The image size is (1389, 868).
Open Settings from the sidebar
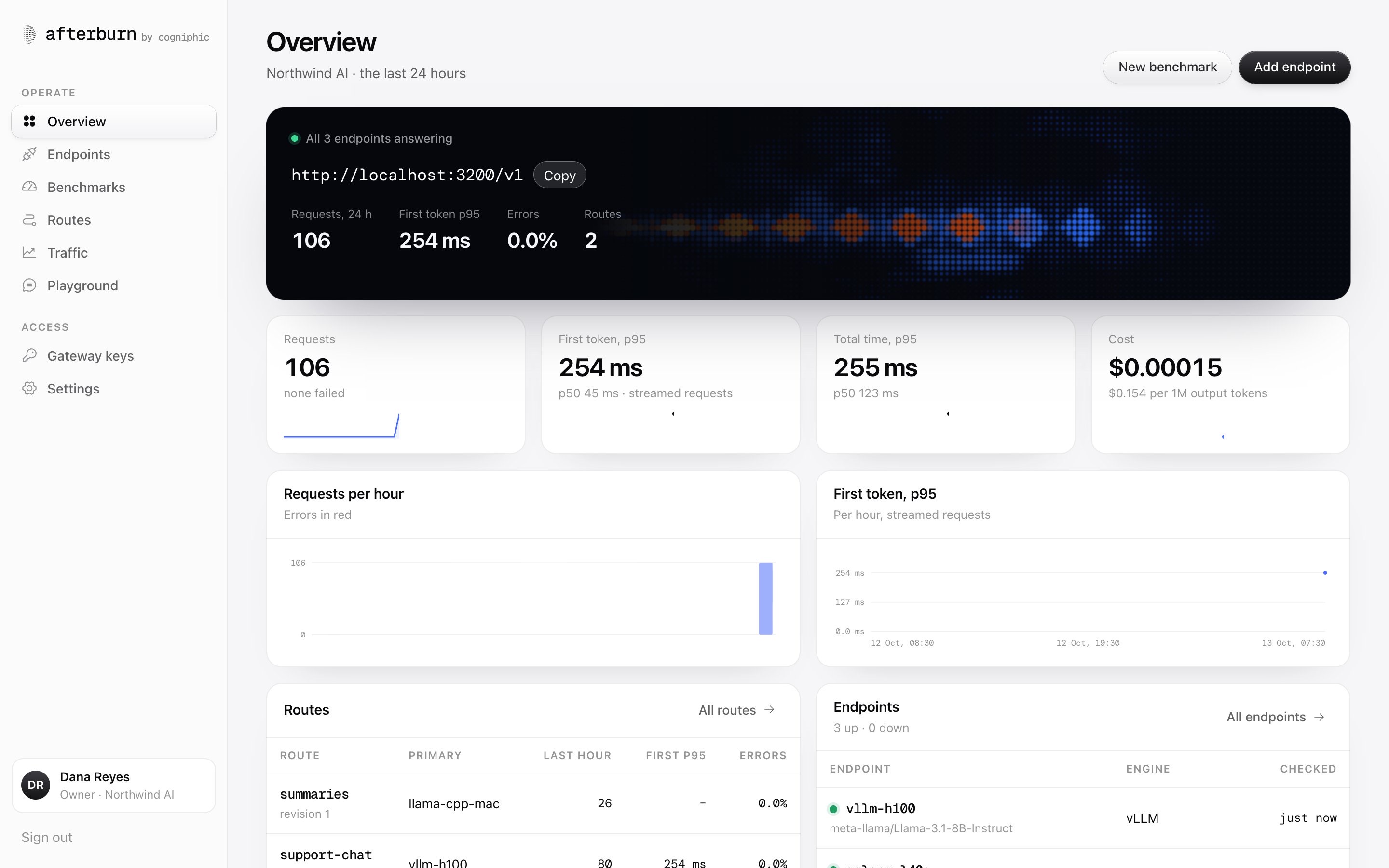114,389
